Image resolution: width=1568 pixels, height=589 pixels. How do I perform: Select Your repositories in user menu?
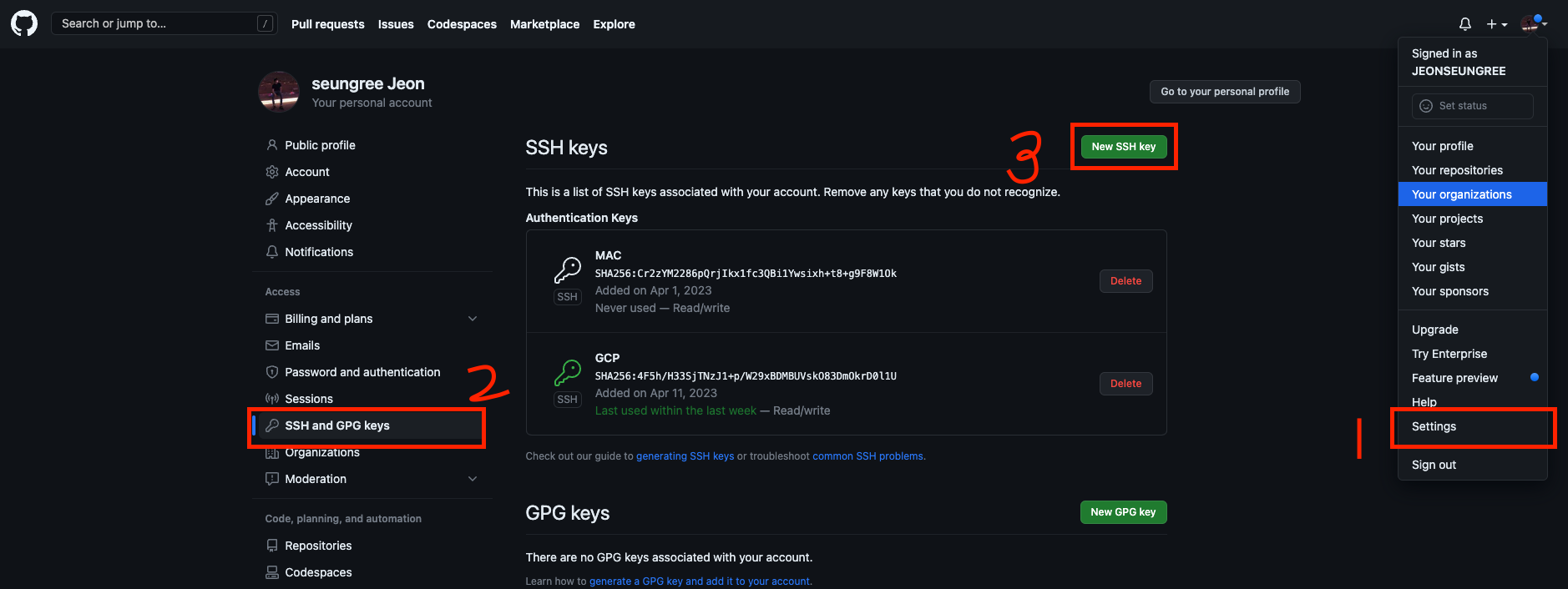click(1473, 170)
